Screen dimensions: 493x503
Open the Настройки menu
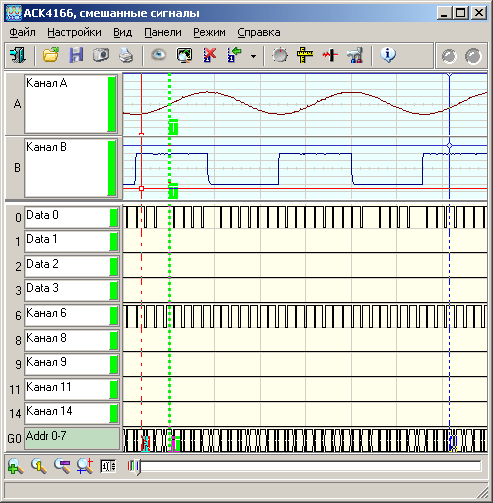coord(74,32)
